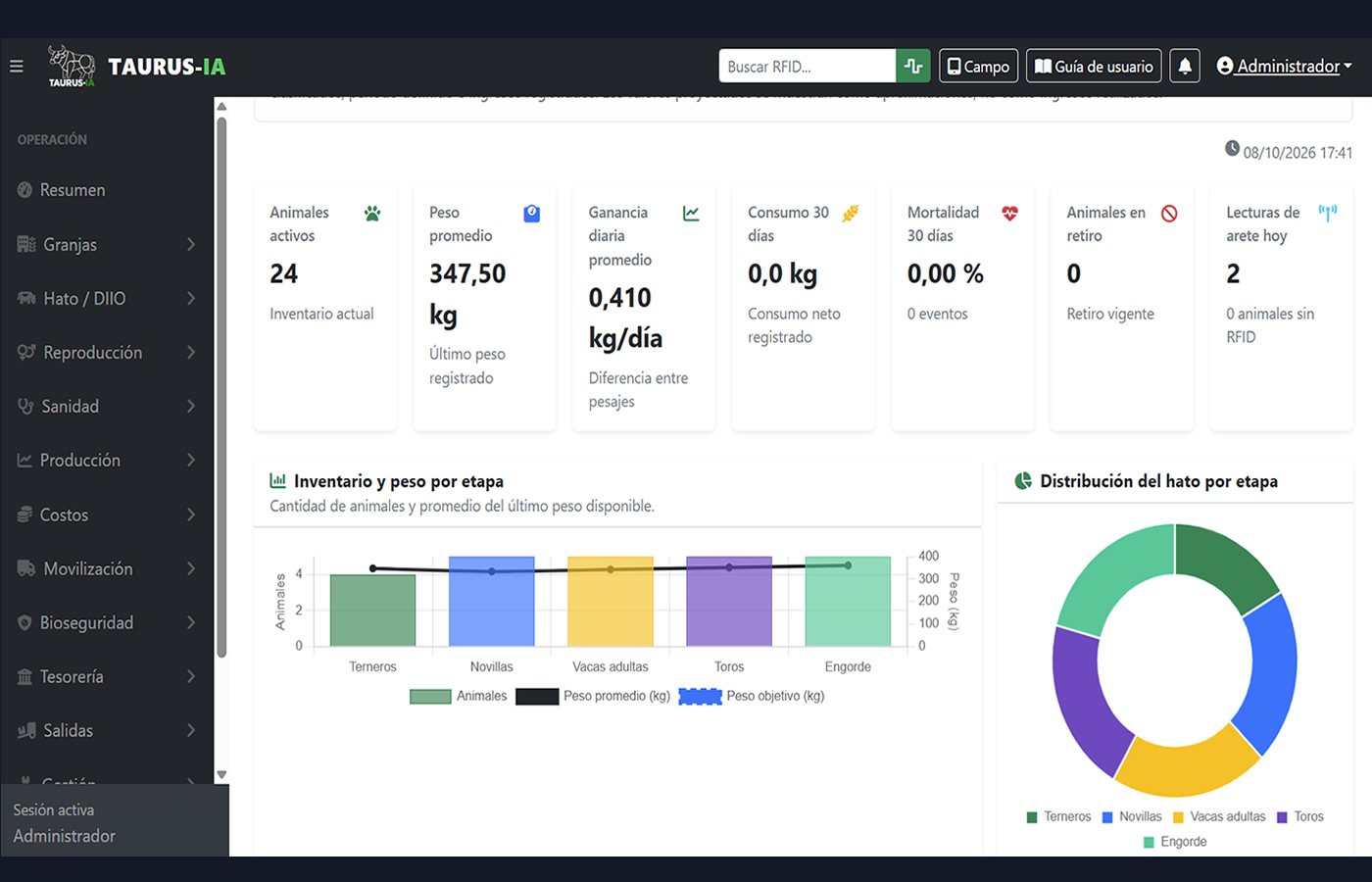The height and width of the screenshot is (882, 1372).
Task: Click the pie chart icon by Distribución title
Action: coord(1023,480)
